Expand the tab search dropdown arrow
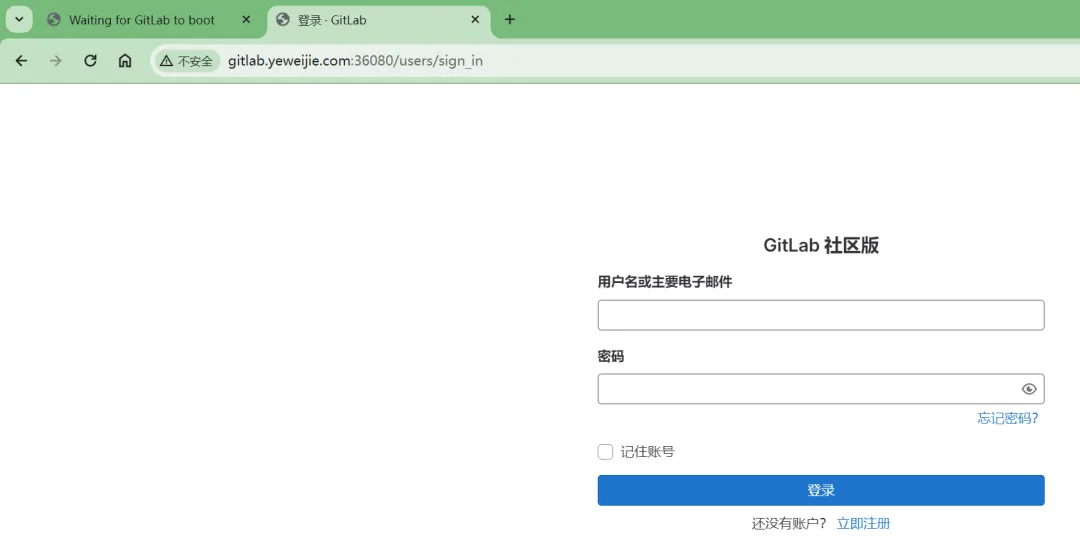The image size is (1080, 559). 18,19
